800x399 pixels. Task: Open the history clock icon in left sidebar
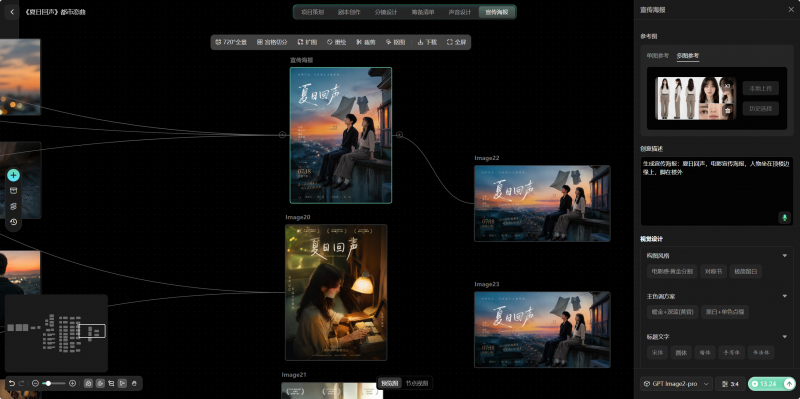coord(13,222)
